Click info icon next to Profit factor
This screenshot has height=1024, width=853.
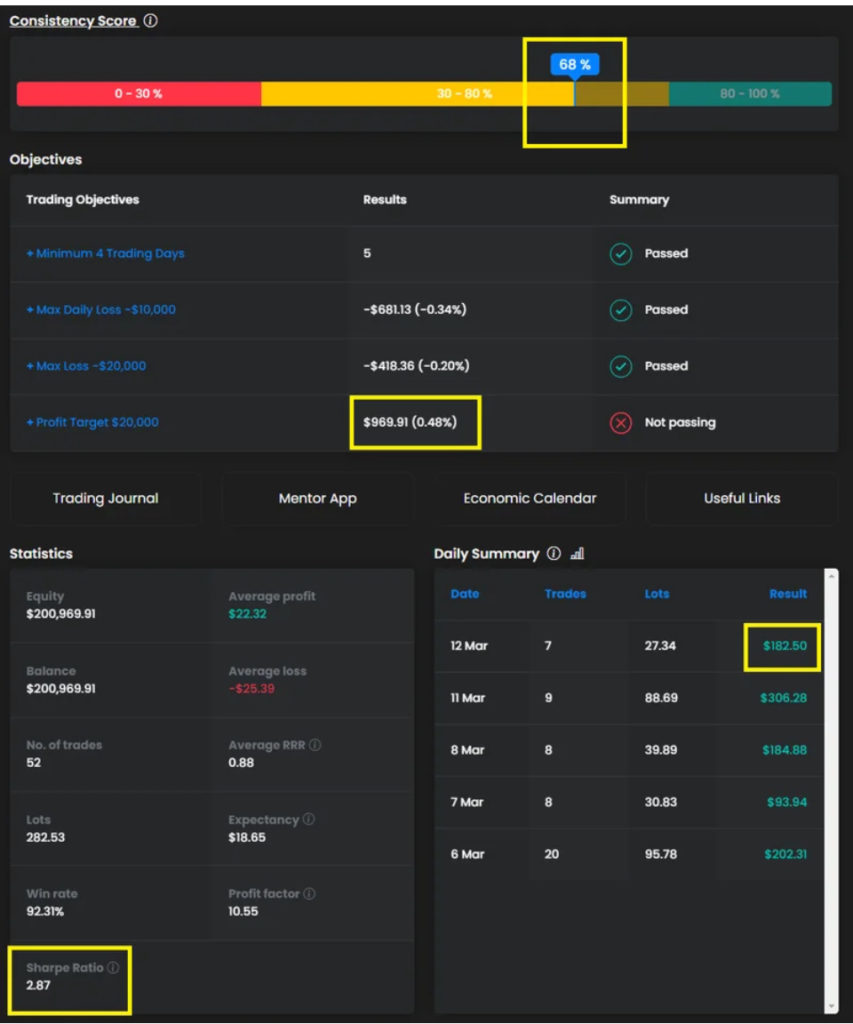309,894
